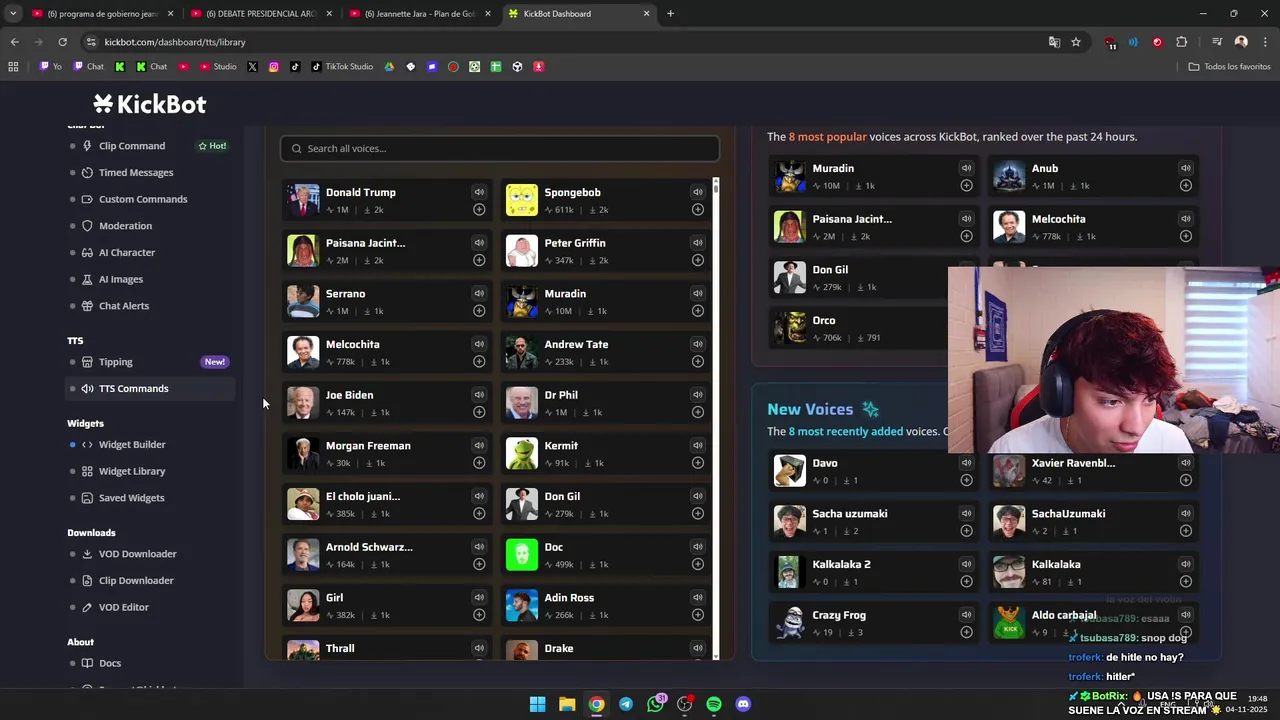Screen dimensions: 1280x720
Task: Open TikTok Studio bookmark
Action: (x=342, y=67)
